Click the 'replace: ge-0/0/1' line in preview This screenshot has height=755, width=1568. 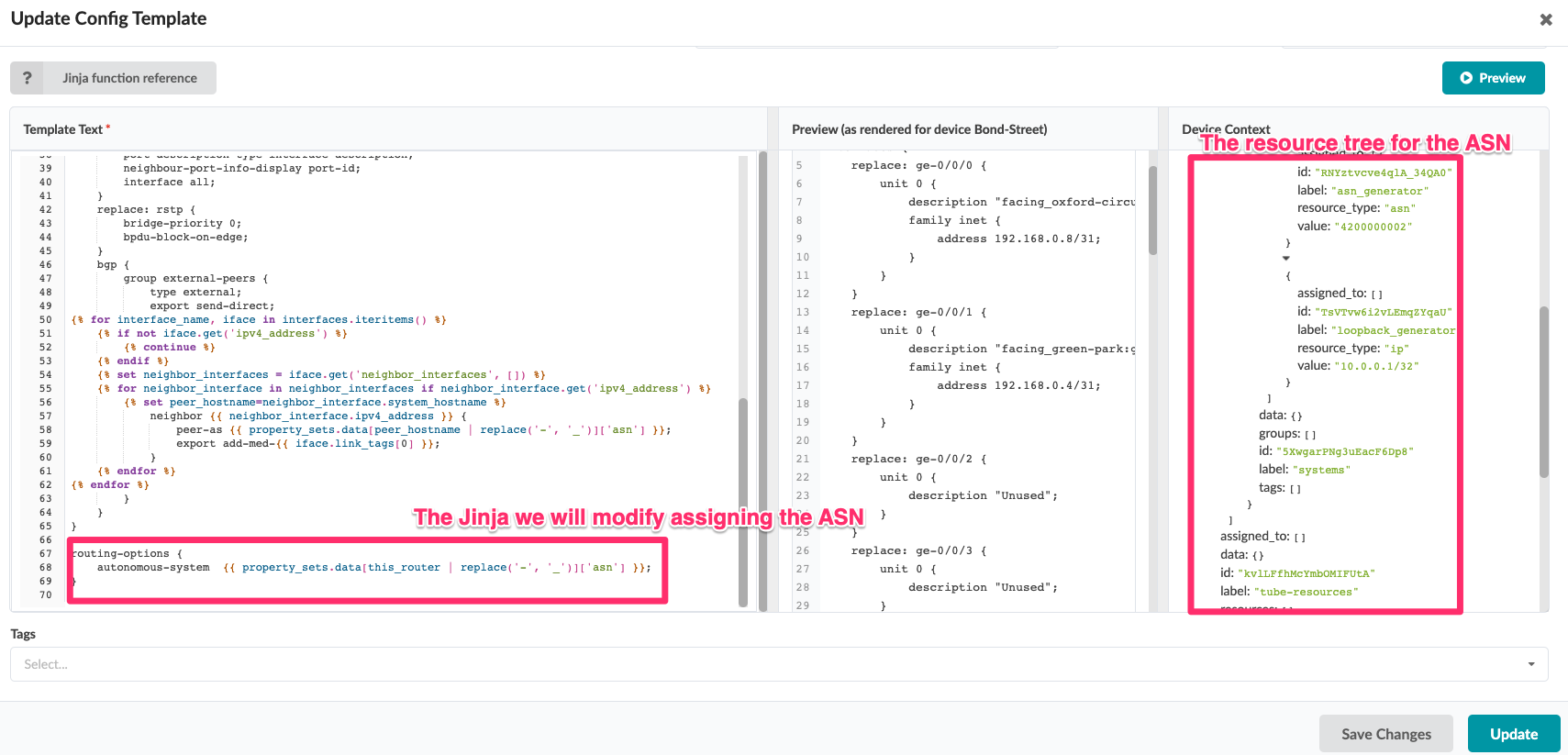(917, 312)
